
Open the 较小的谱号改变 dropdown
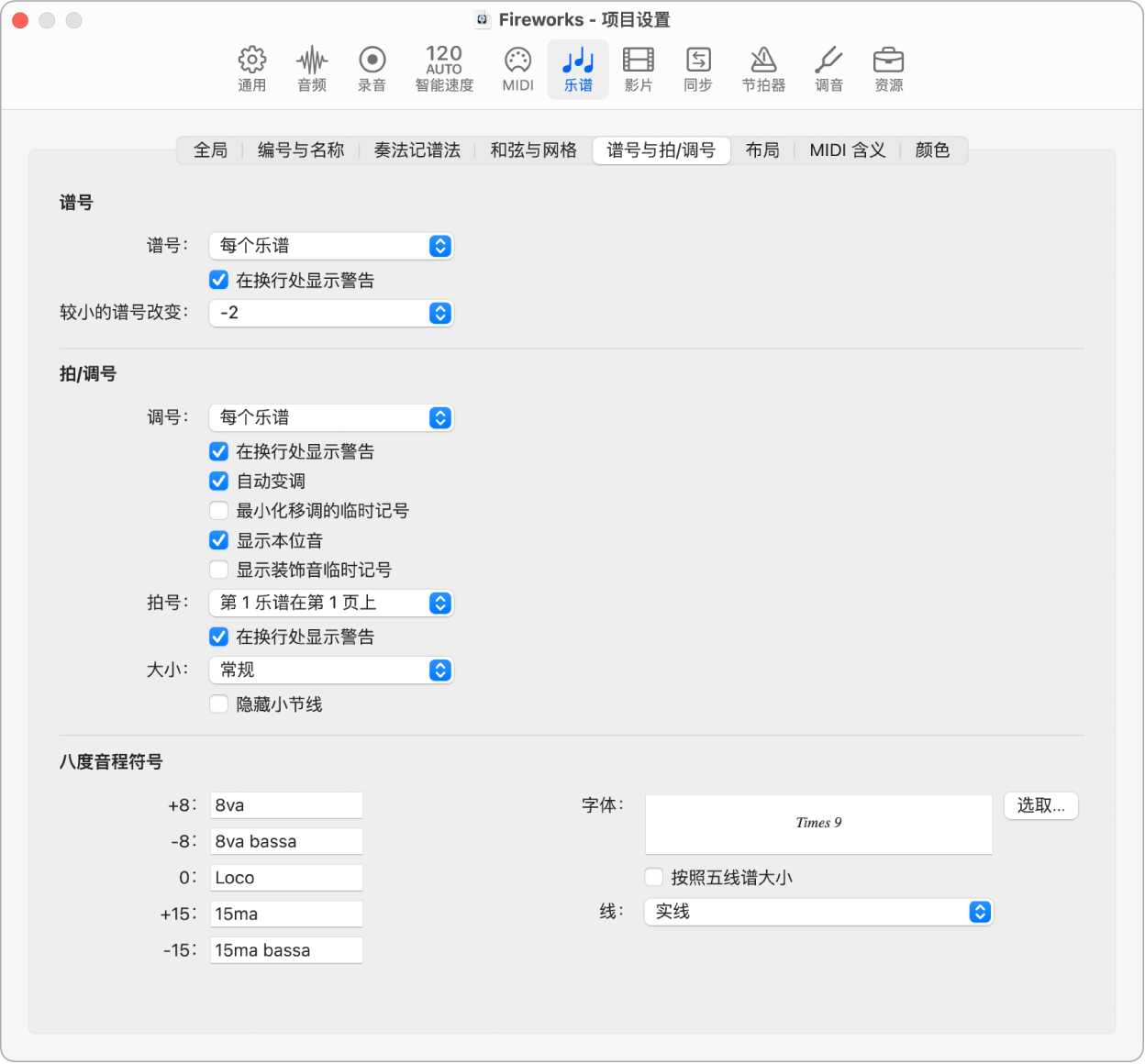pos(331,313)
